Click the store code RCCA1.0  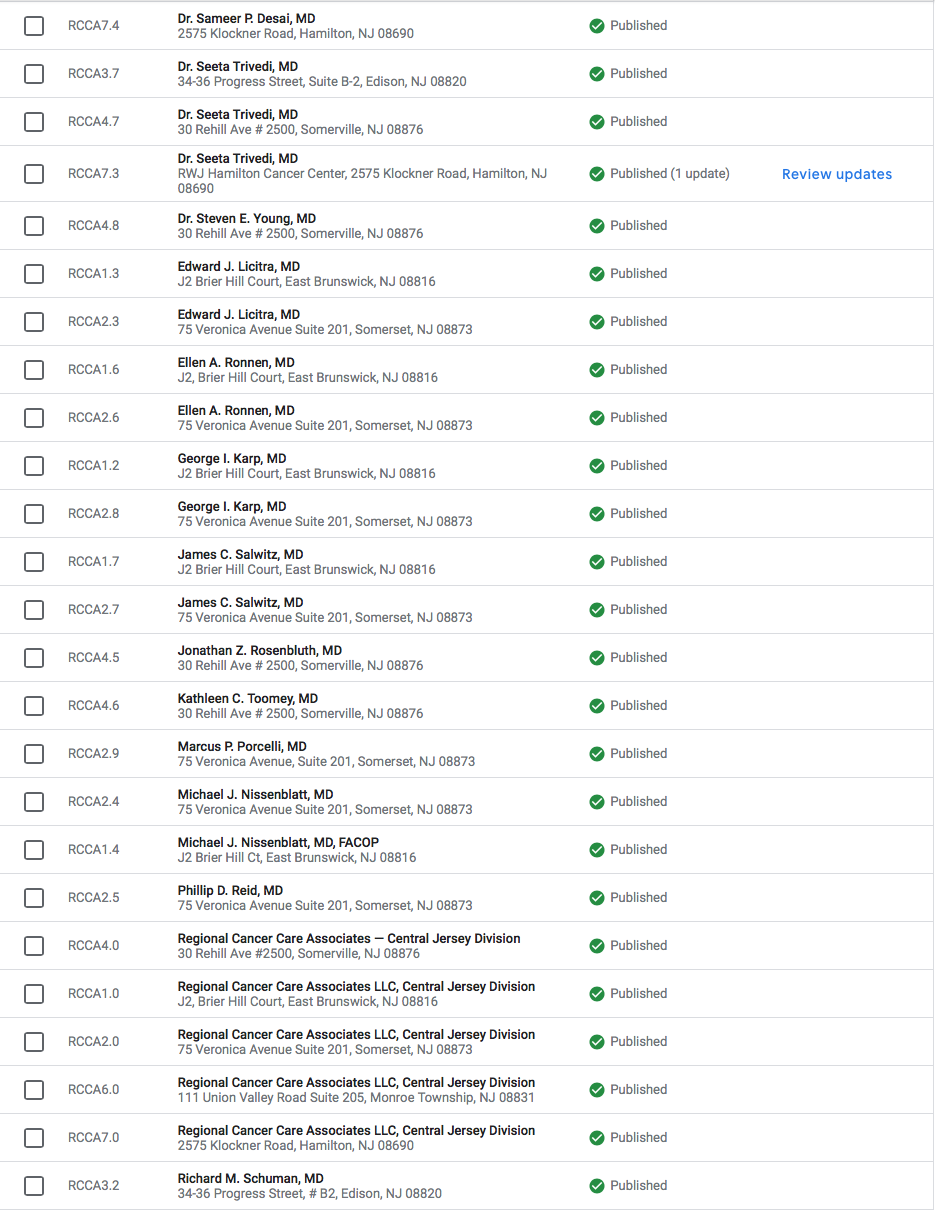pyautogui.click(x=93, y=994)
